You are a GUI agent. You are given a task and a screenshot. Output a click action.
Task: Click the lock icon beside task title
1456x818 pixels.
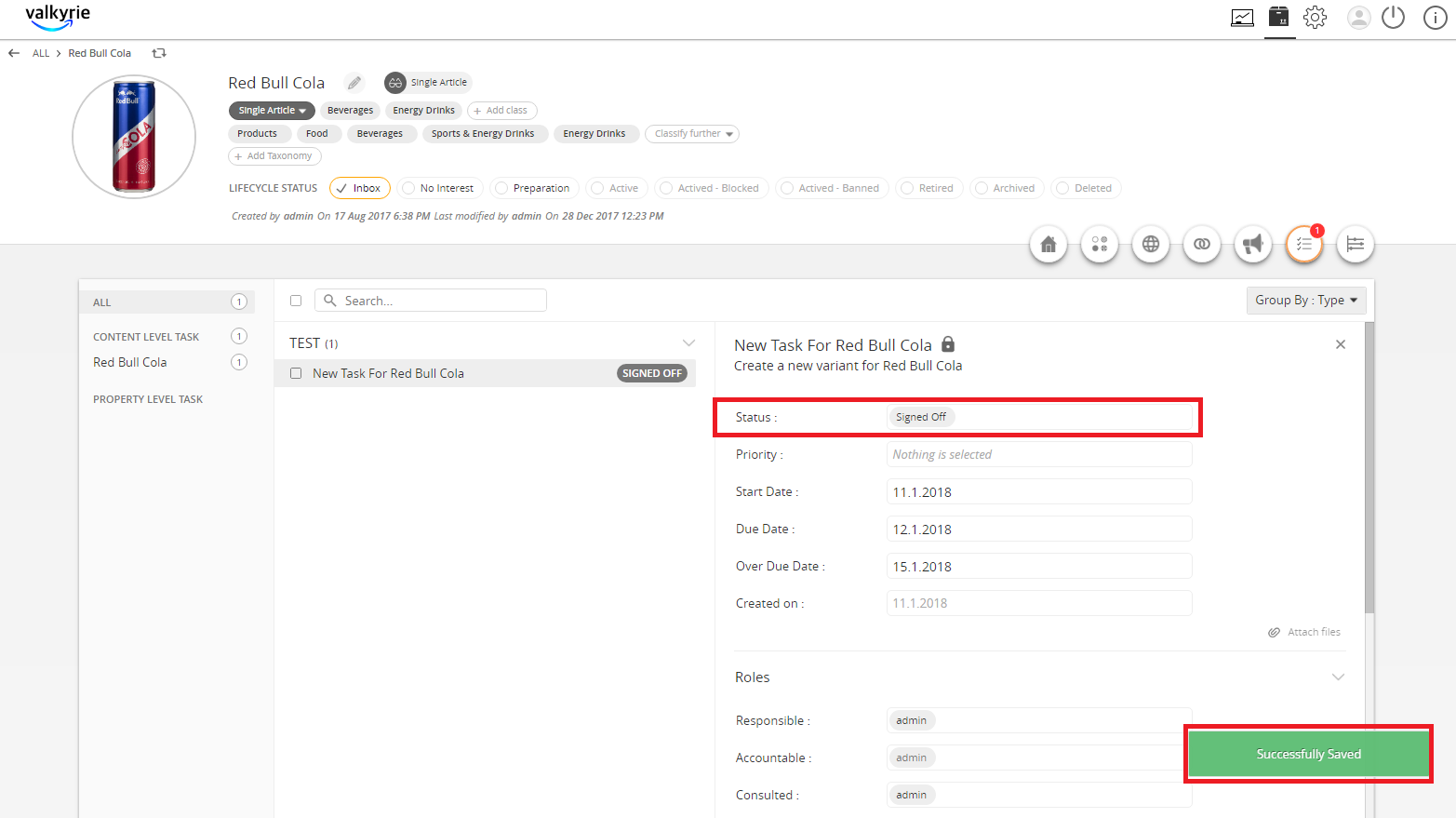[x=948, y=344]
